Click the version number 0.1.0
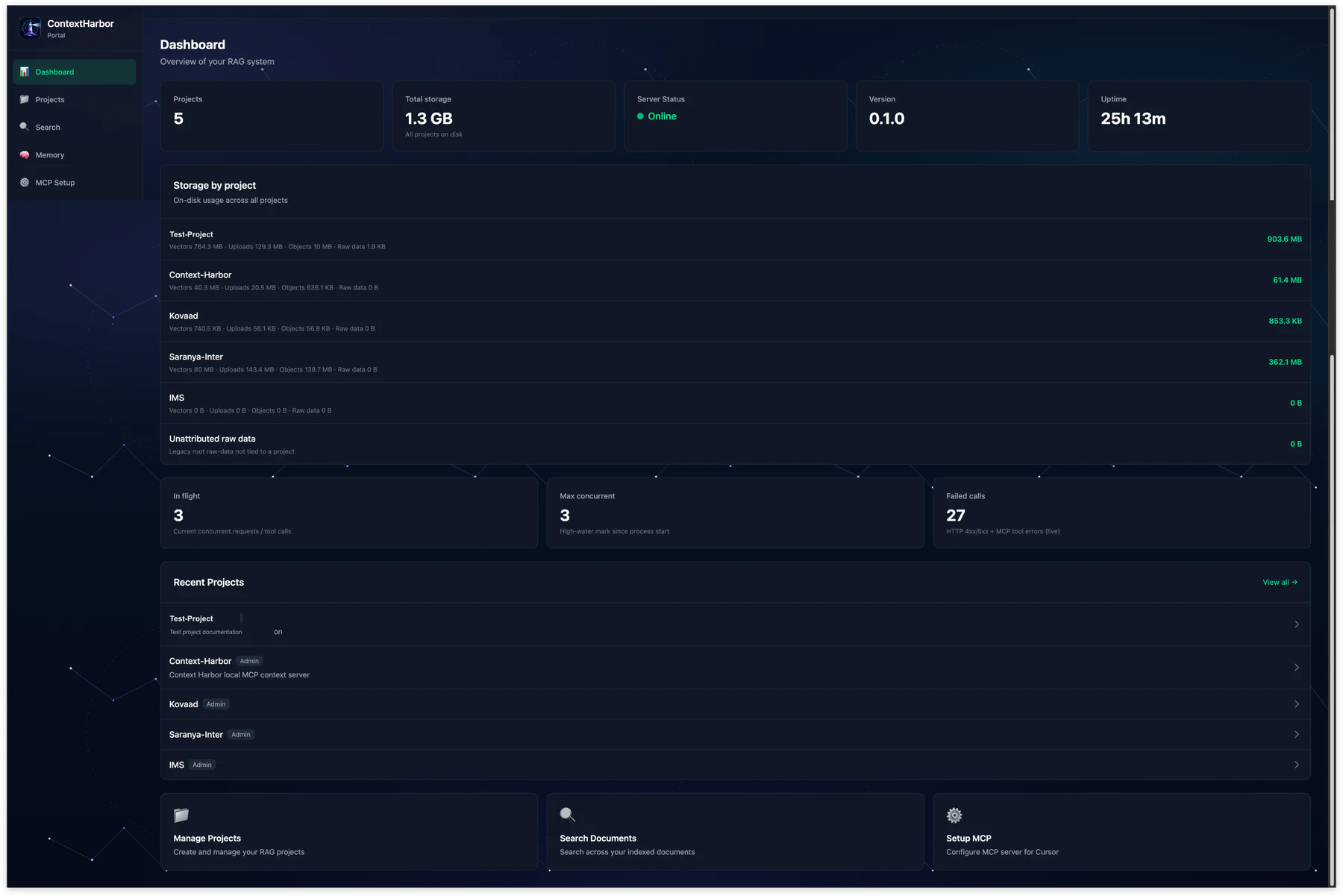The width and height of the screenshot is (1343, 896). (x=886, y=119)
